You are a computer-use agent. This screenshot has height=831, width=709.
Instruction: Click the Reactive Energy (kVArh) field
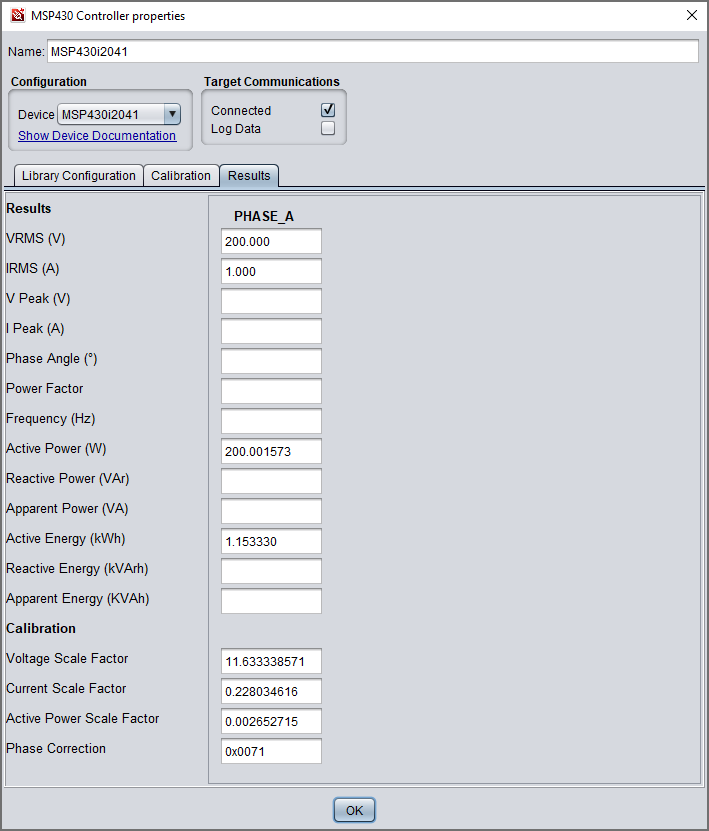click(x=271, y=571)
